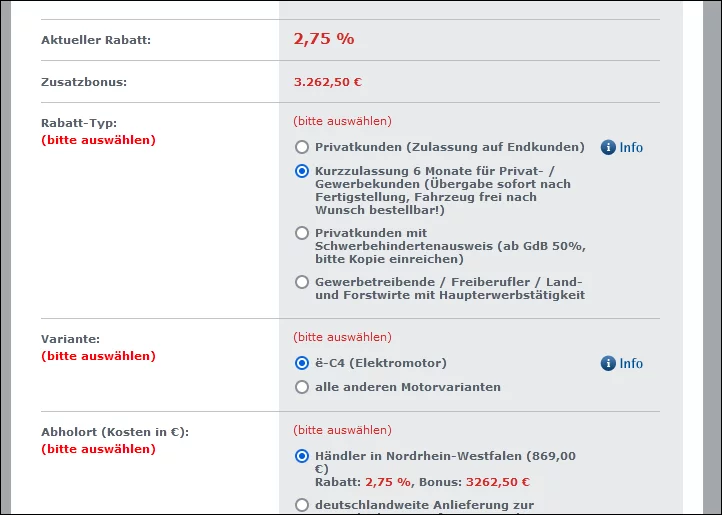This screenshot has width=722, height=515.
Task: Click the Zusatzbonus label
Action: (84, 82)
